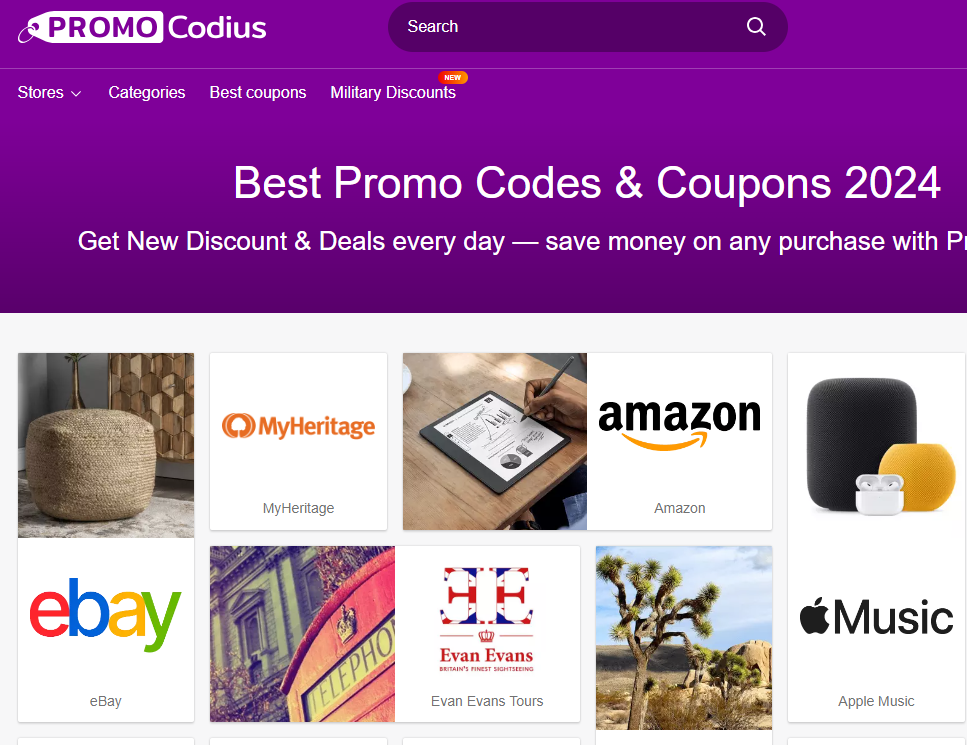Open the Amazon logo card

tap(679, 425)
